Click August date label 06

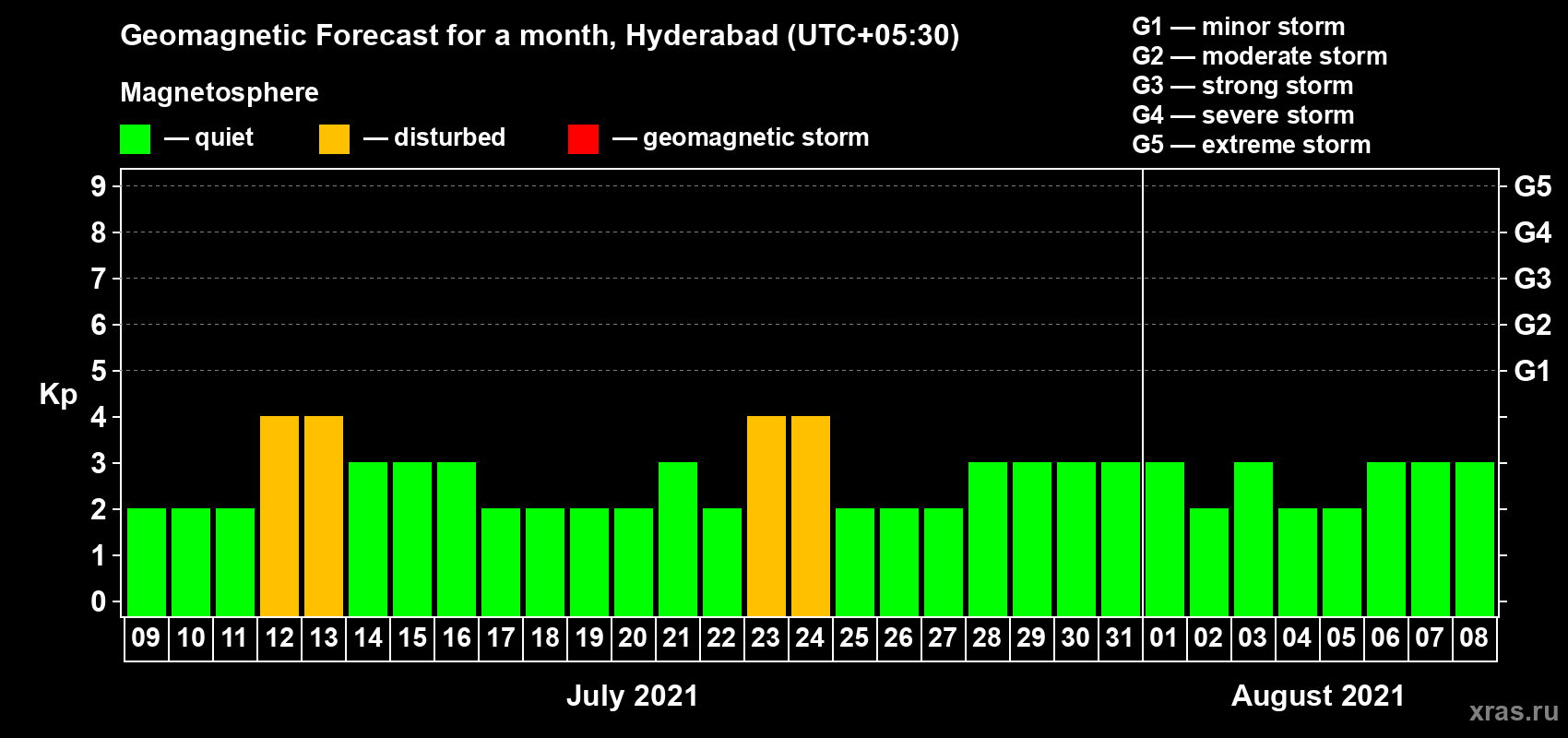pos(1385,637)
